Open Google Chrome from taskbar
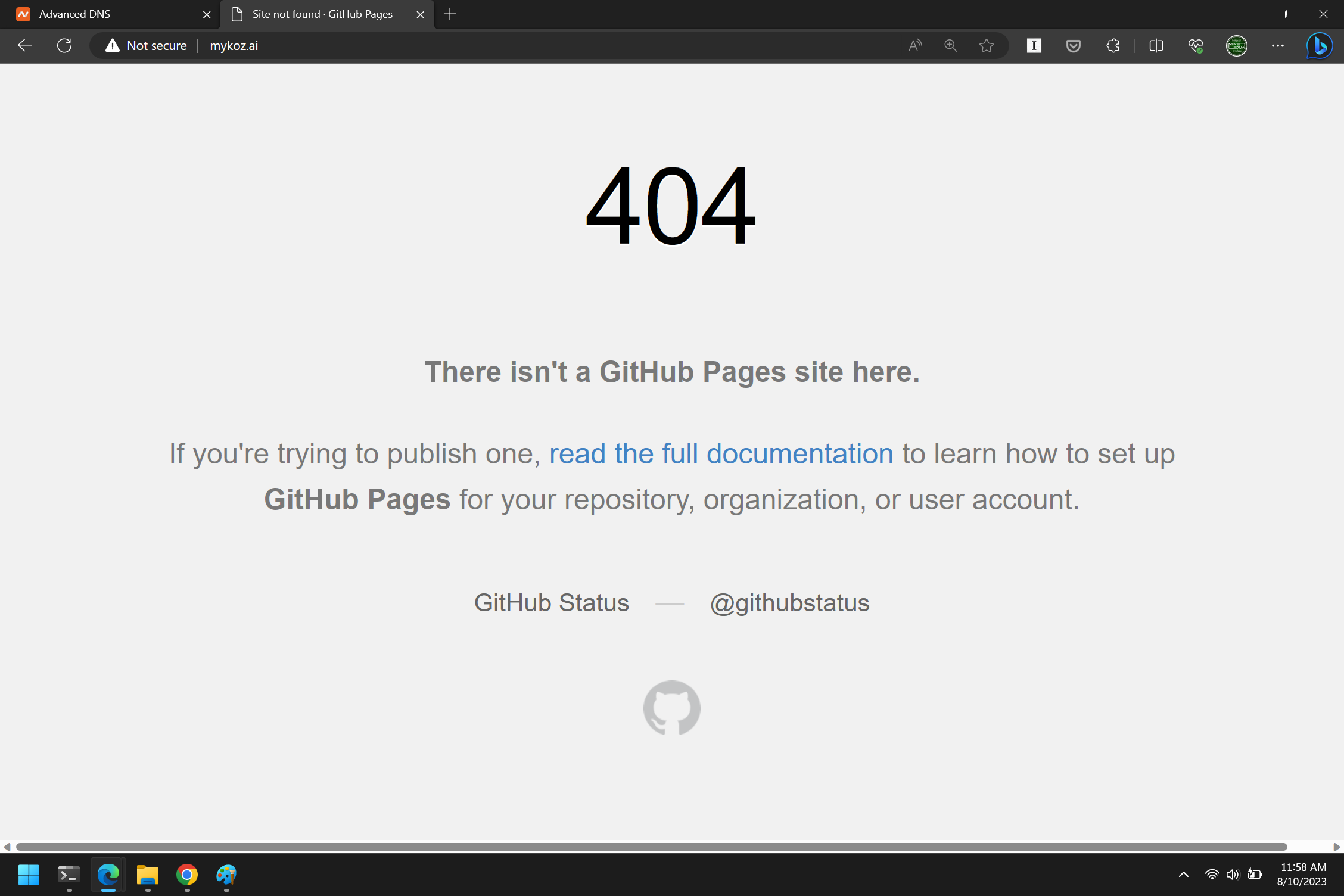This screenshot has width=1344, height=896. [187, 875]
